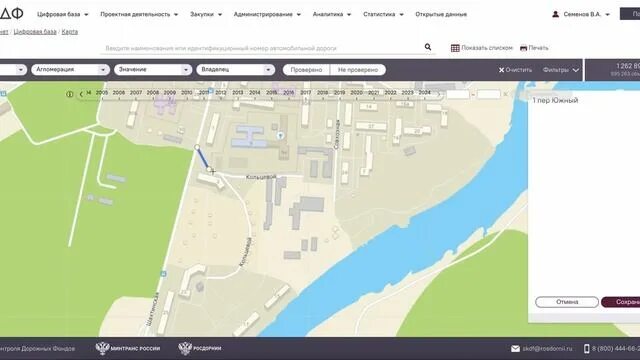Viewport: 640px width, 360px height.
Task: Click the Кольцевой street label
Action: tap(261, 177)
